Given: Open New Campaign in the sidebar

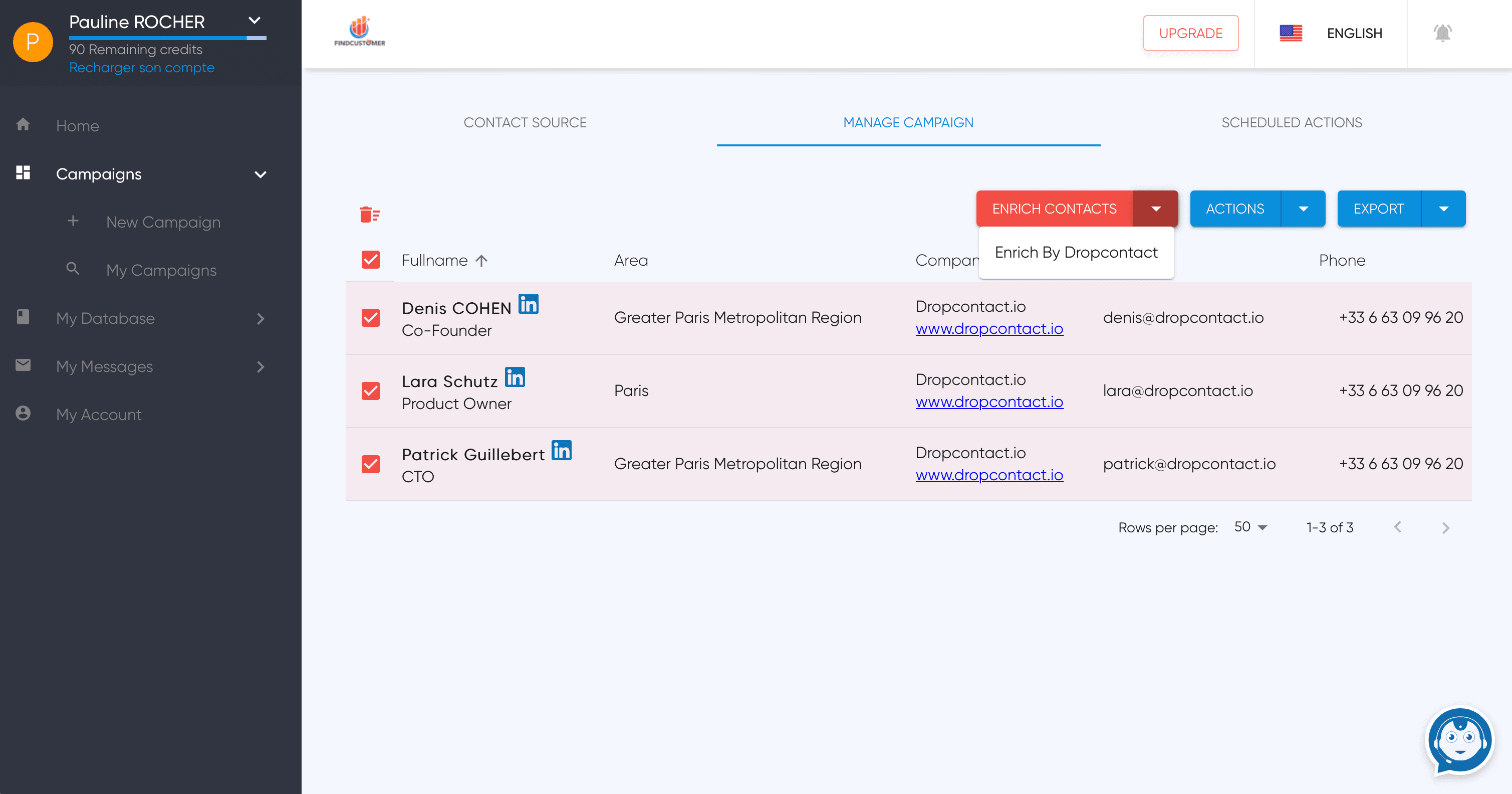Looking at the screenshot, I should [163, 222].
